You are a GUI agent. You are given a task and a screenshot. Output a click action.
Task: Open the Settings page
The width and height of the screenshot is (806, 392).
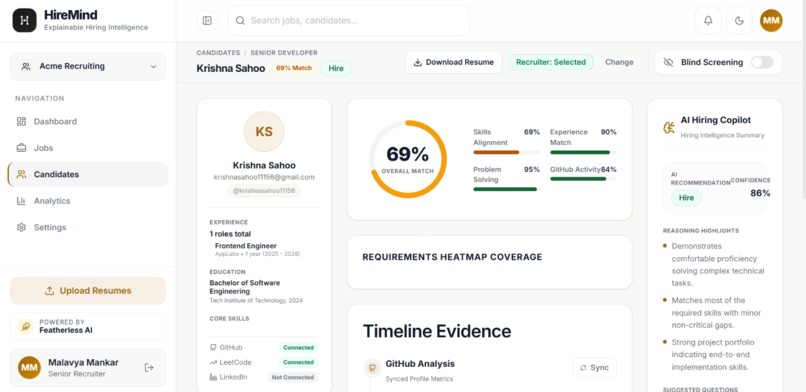[87, 227]
